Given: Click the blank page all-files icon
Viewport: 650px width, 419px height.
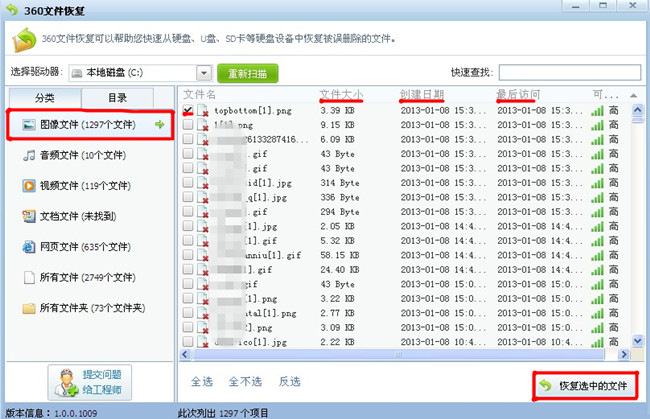Looking at the screenshot, I should [x=29, y=277].
